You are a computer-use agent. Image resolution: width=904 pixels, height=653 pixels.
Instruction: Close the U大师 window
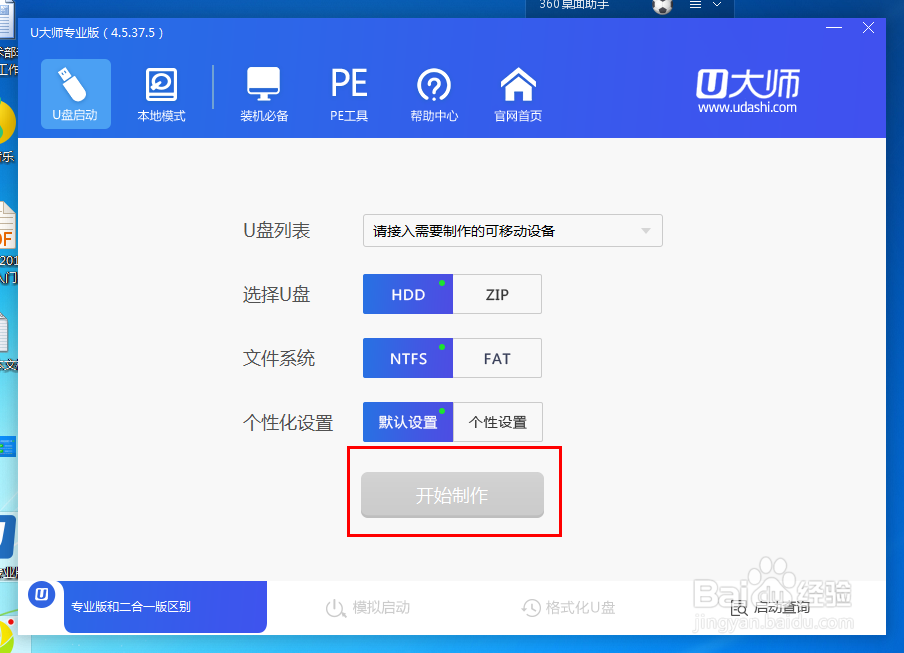pos(868,28)
